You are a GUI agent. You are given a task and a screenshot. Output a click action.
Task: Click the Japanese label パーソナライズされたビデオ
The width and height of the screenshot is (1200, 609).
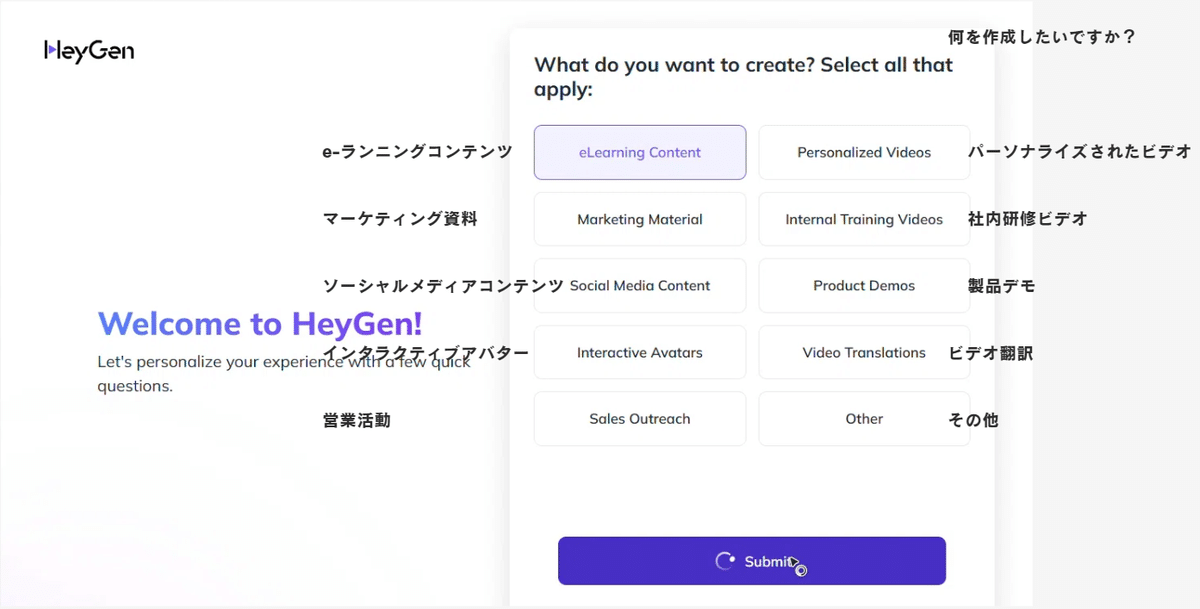[1078, 152]
